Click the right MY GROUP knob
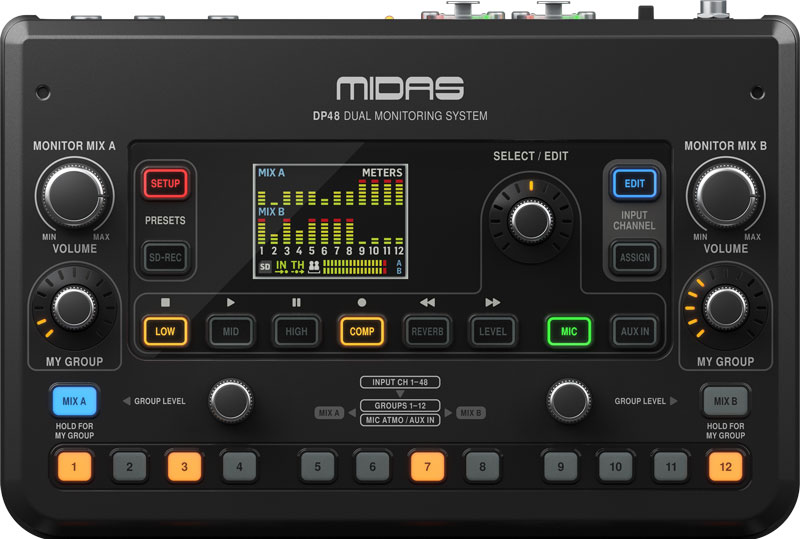The height and width of the screenshot is (539, 800). [x=726, y=308]
